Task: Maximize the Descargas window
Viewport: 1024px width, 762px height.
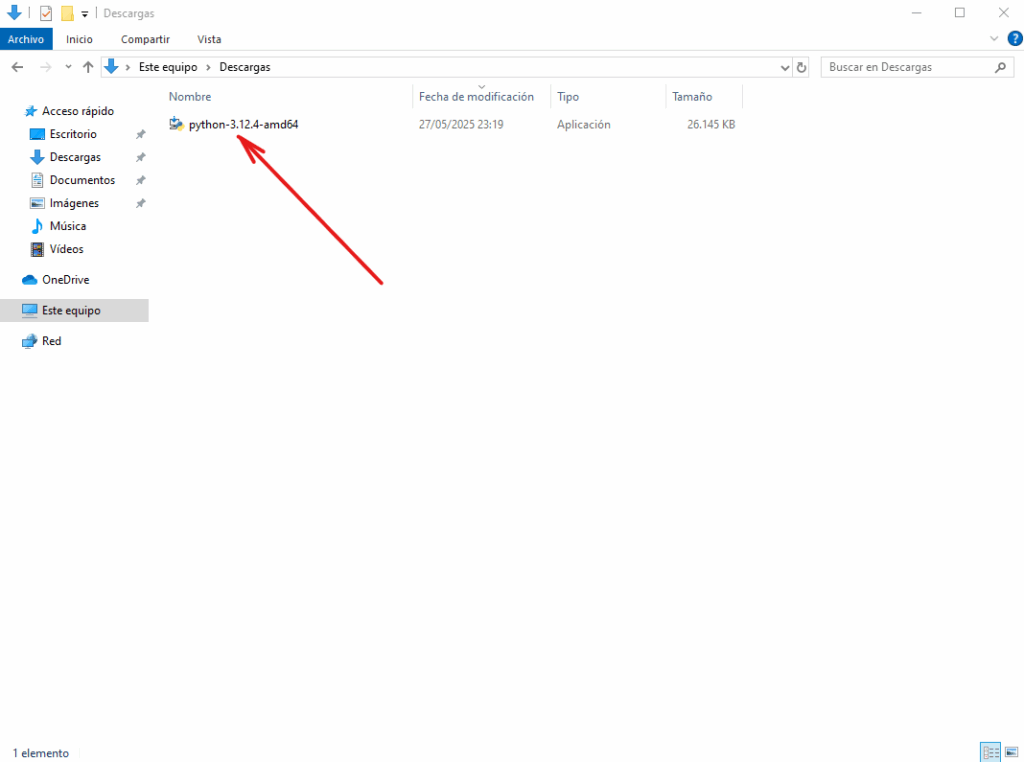Action: (x=959, y=12)
